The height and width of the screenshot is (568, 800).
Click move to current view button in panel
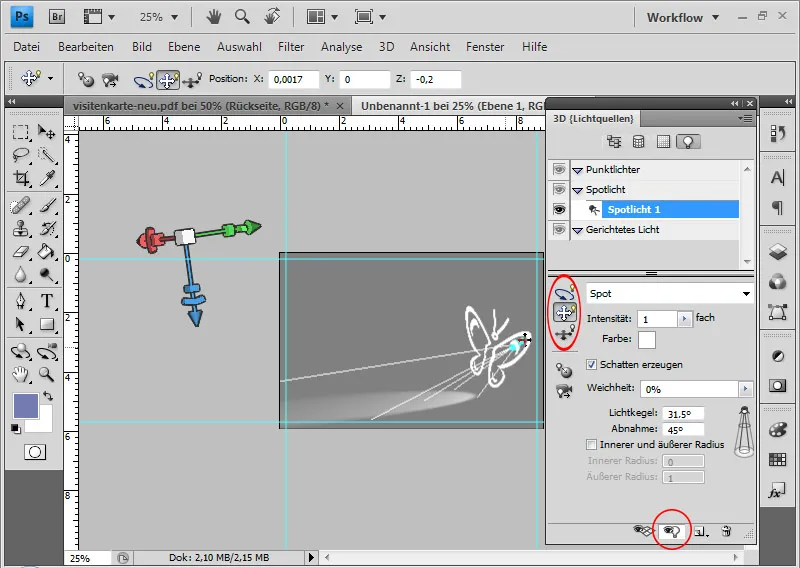click(x=564, y=391)
